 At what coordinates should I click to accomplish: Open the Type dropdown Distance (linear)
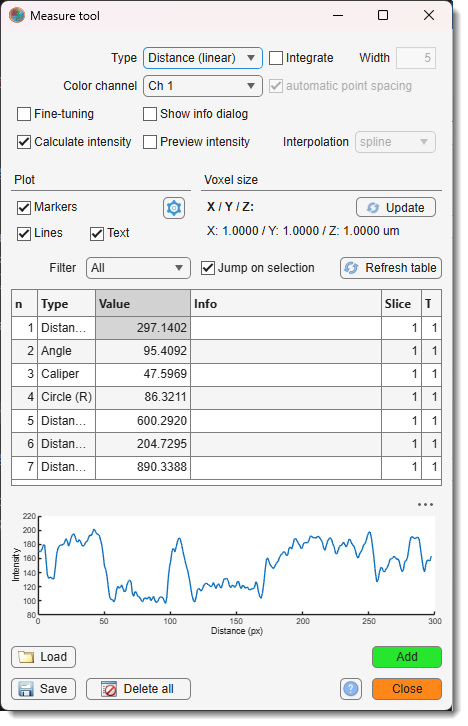point(203,58)
